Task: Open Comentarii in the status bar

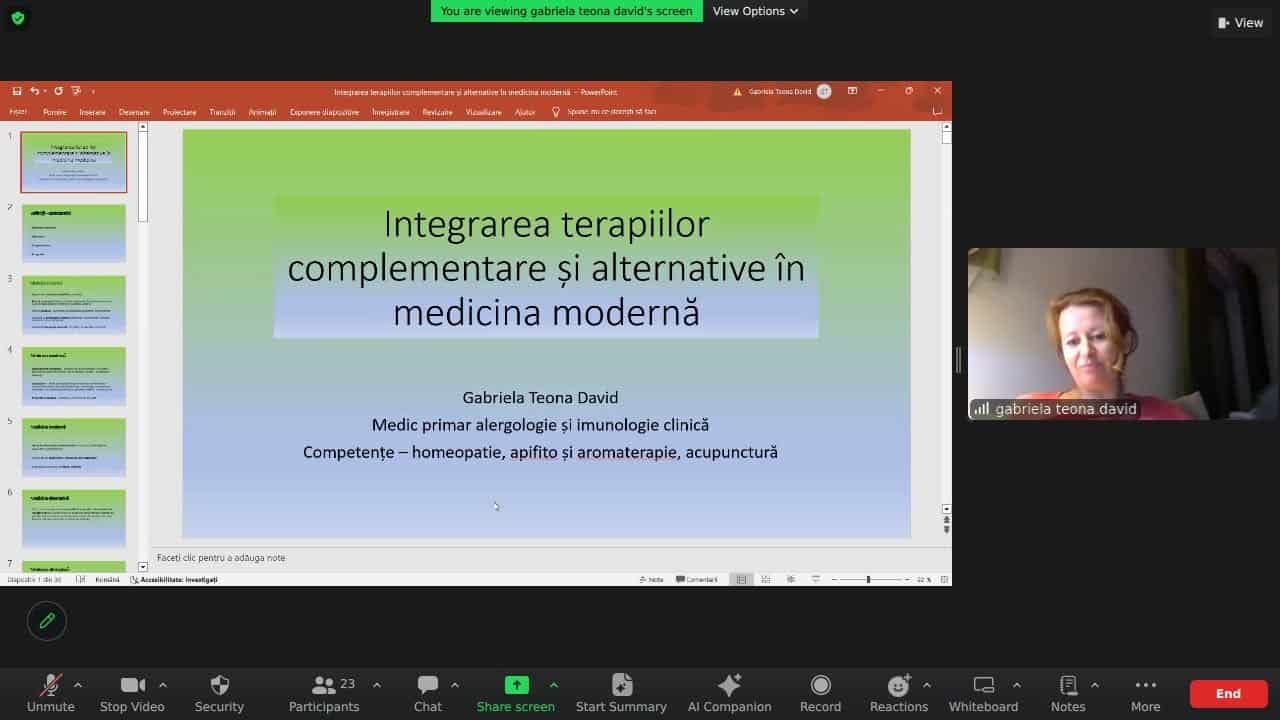Action: [697, 579]
